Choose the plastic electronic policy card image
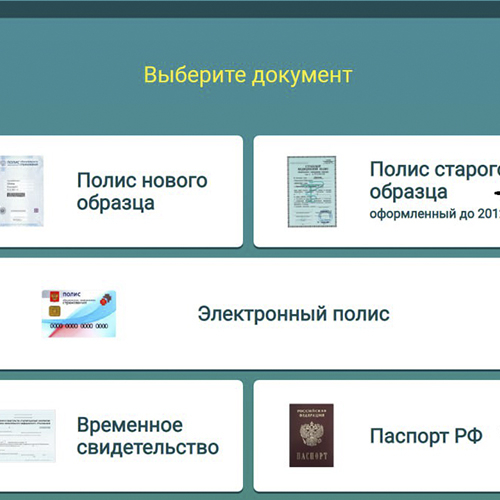 pyautogui.click(x=79, y=314)
